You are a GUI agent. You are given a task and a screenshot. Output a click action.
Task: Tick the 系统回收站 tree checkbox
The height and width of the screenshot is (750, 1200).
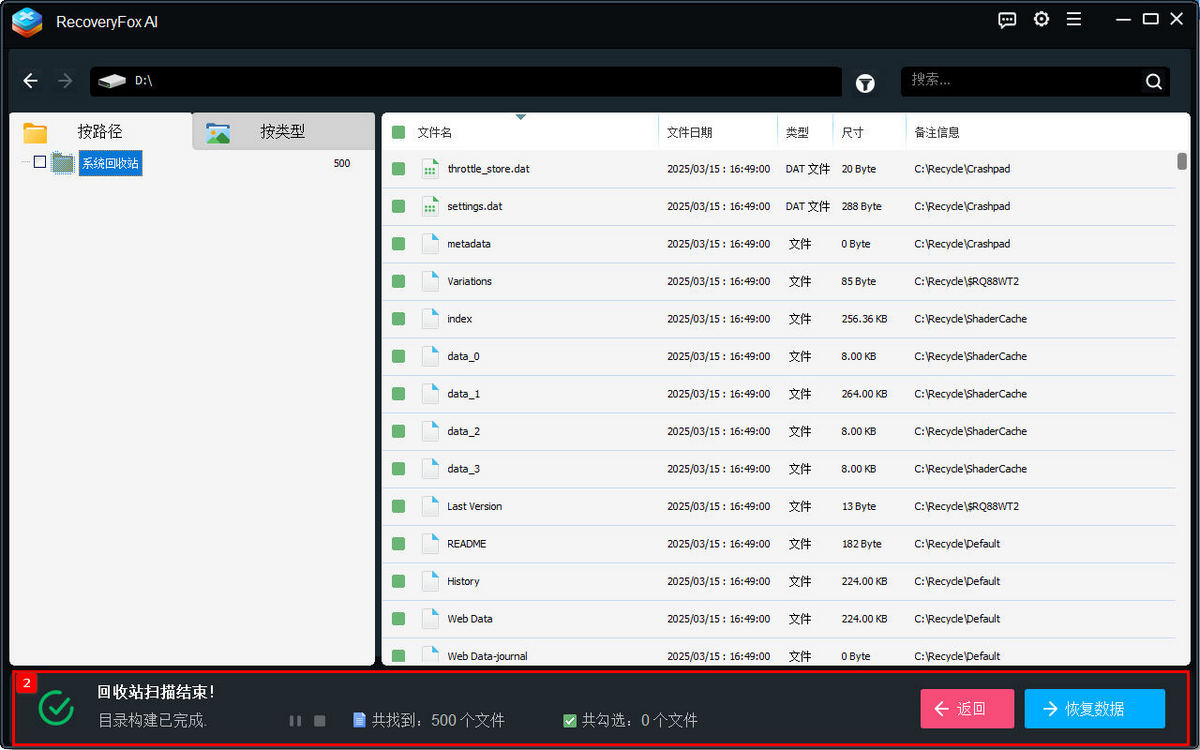point(40,162)
